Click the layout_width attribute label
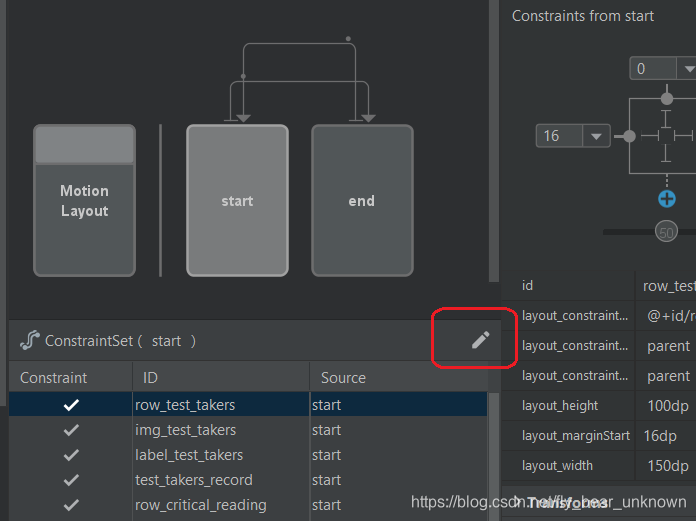The image size is (696, 521). pos(557,466)
